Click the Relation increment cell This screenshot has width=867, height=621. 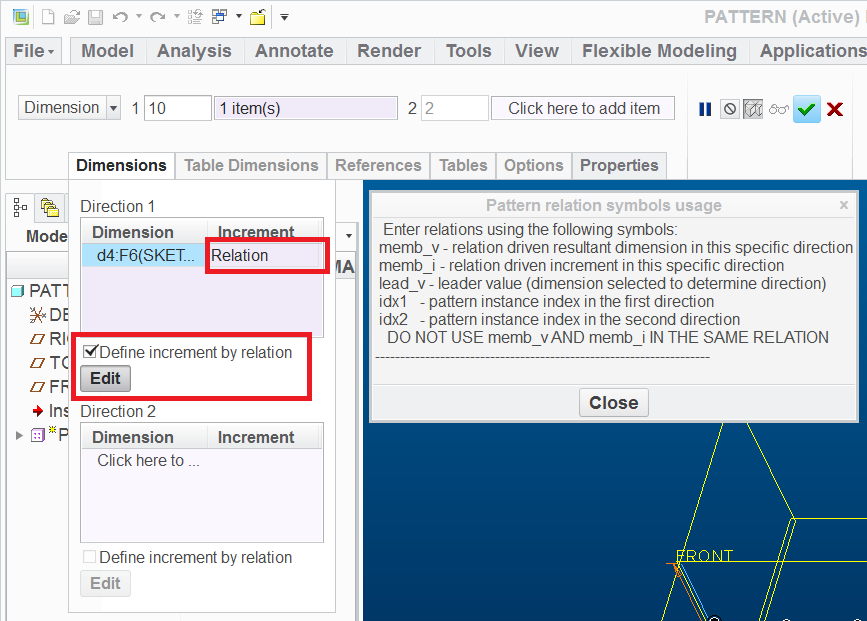(266, 255)
